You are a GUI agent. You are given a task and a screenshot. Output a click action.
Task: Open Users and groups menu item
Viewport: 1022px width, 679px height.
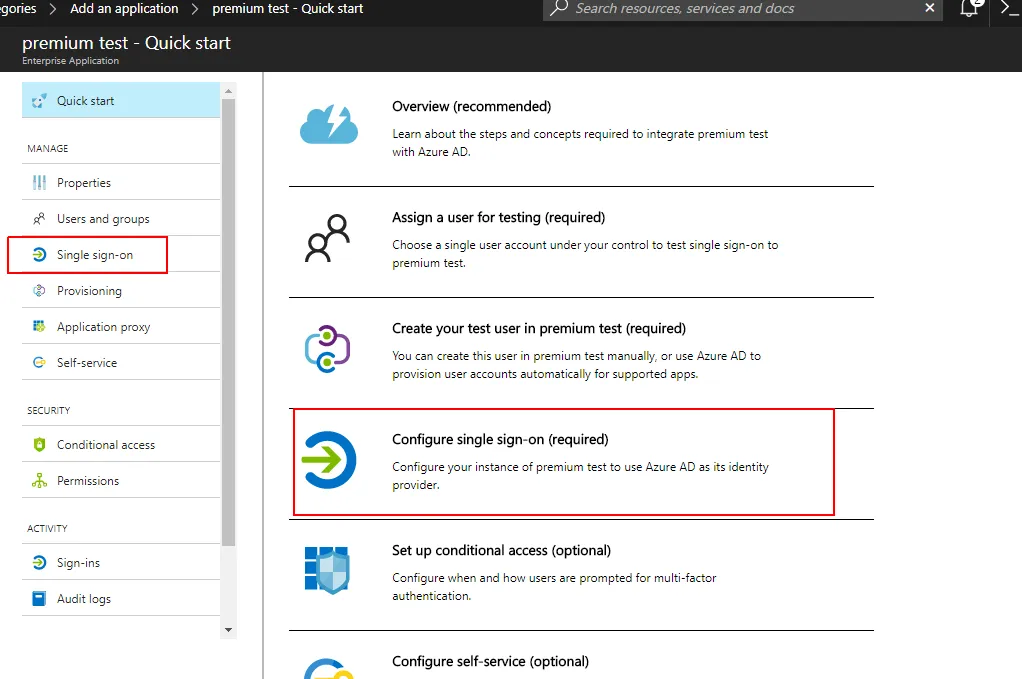(x=121, y=219)
